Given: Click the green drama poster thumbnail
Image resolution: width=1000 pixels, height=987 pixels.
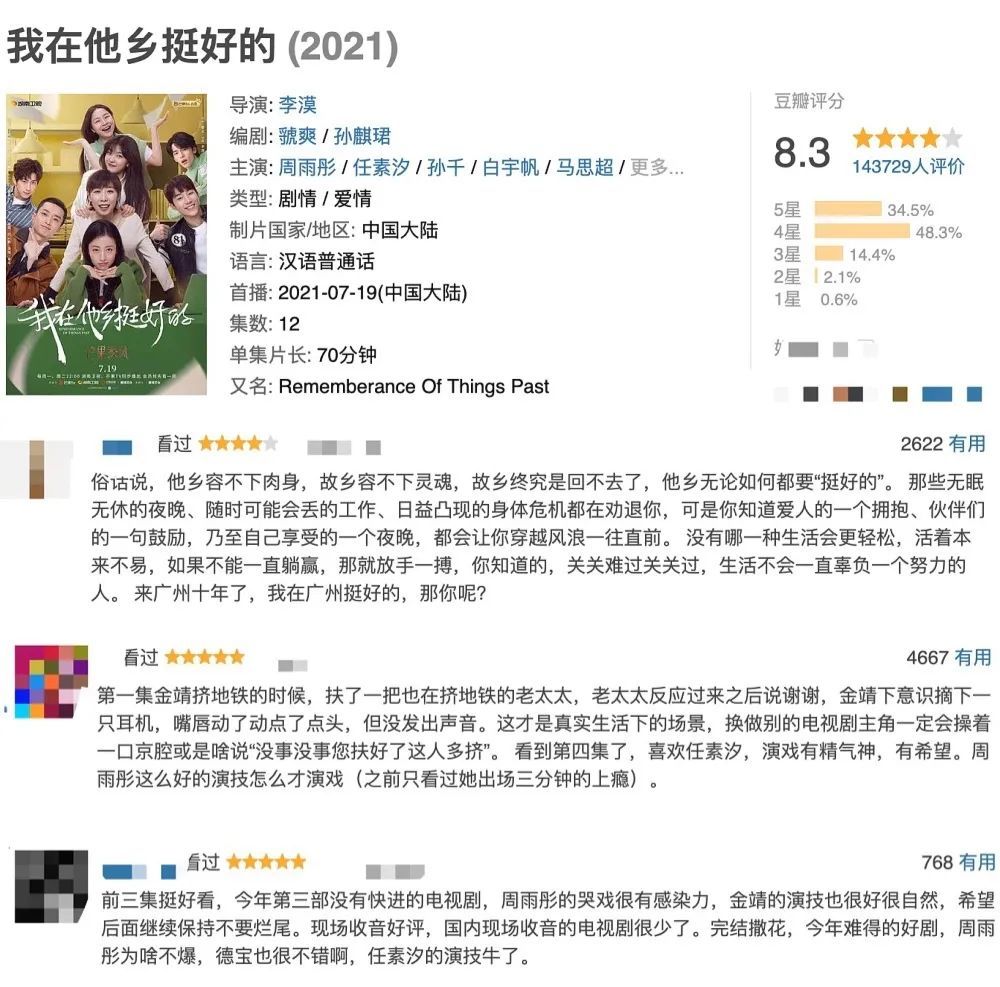Looking at the screenshot, I should tap(107, 243).
